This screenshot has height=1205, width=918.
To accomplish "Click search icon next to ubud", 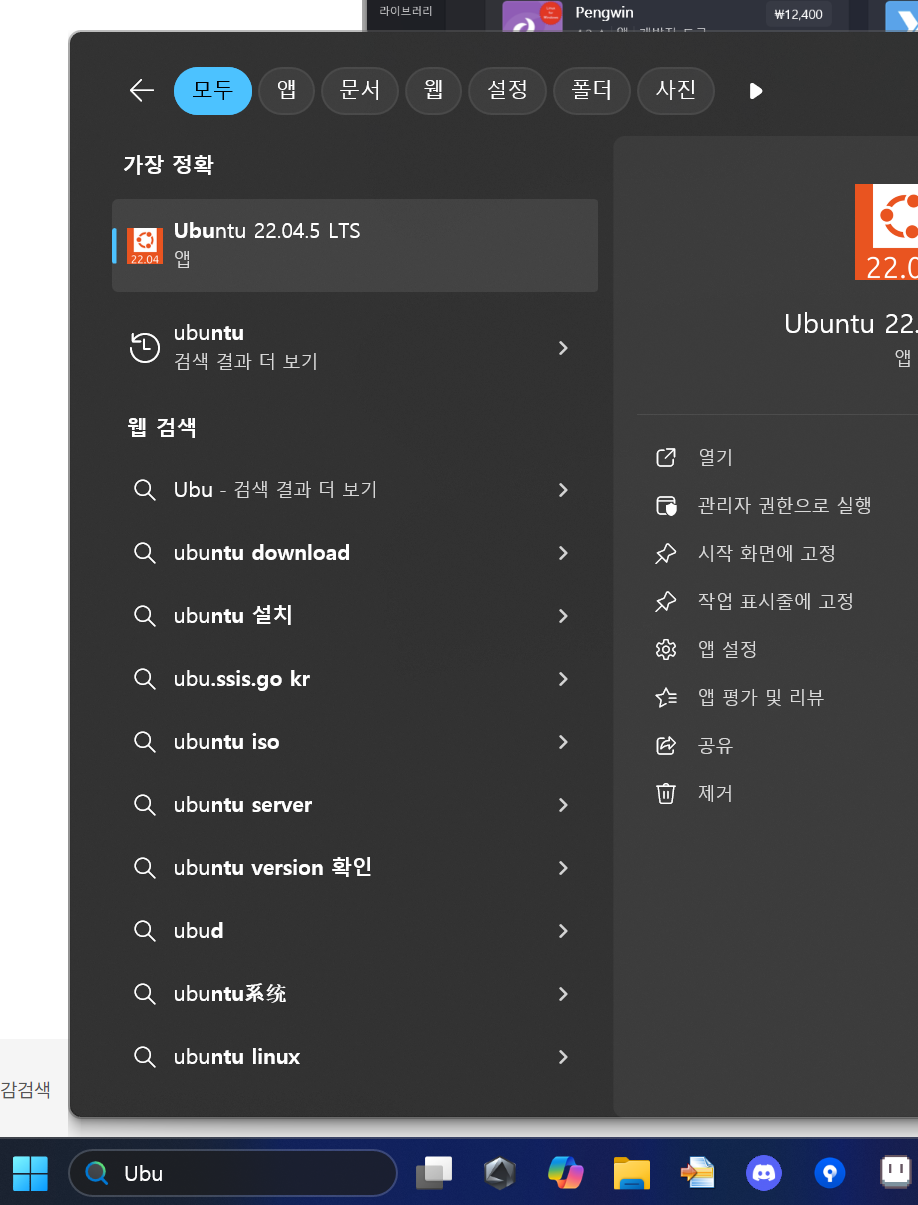I will (145, 931).
